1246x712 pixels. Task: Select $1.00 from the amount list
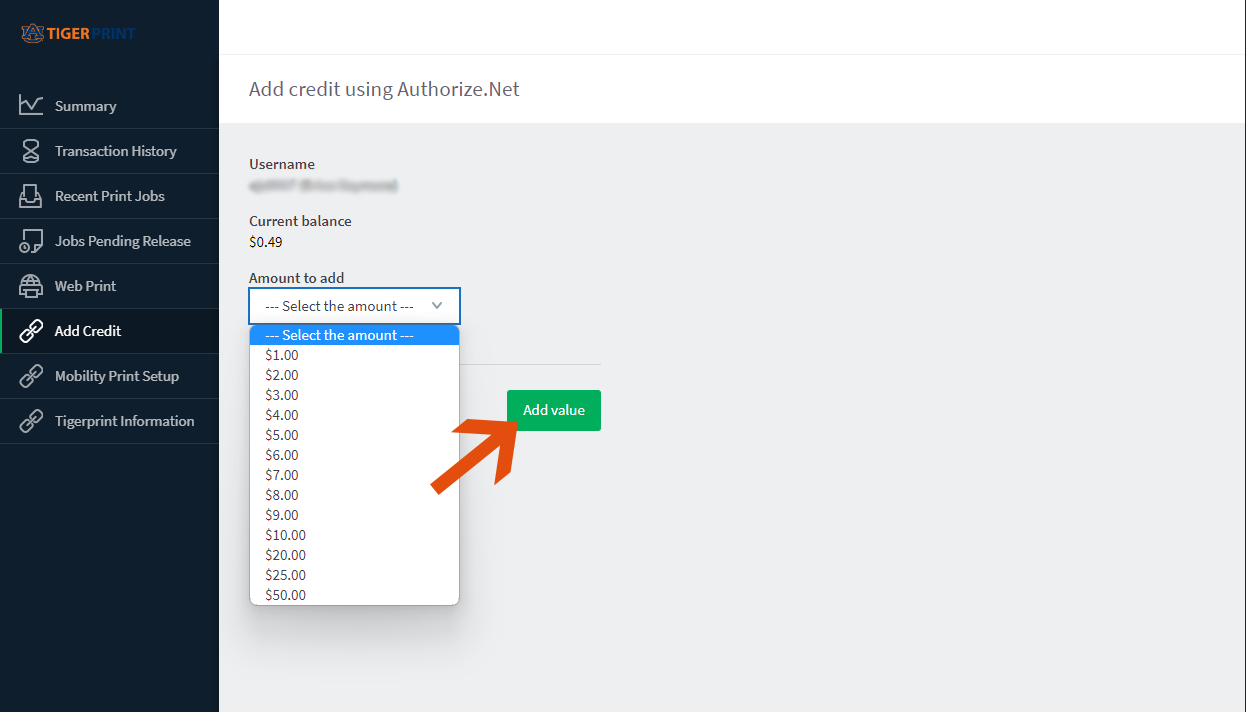coord(354,355)
